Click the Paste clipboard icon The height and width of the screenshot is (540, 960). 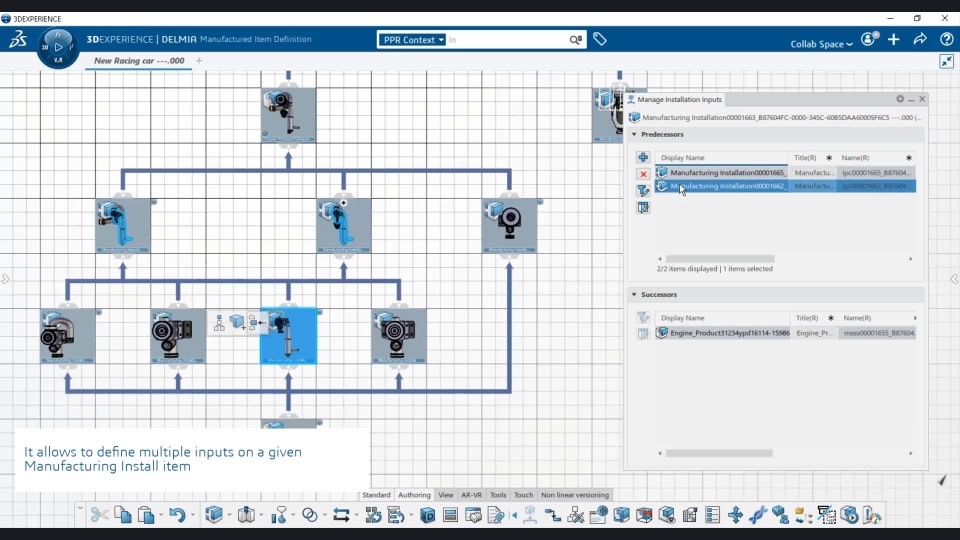(146, 515)
